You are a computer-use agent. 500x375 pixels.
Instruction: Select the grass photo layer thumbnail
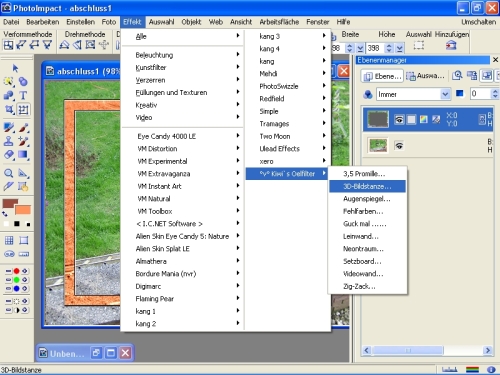378,146
